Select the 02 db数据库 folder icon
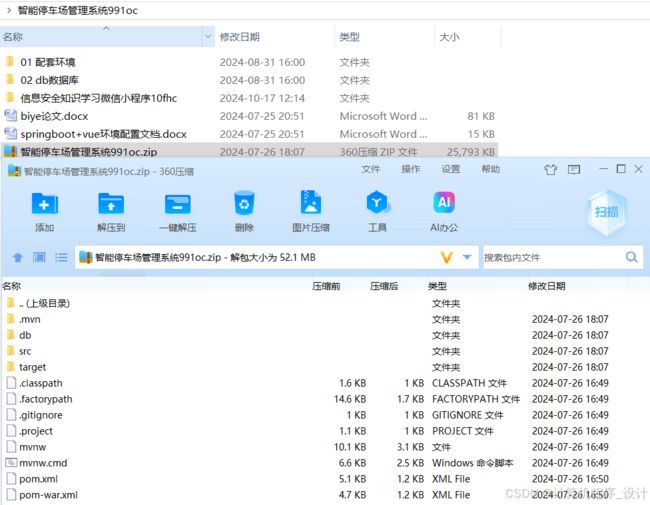650x505 pixels. point(10,80)
